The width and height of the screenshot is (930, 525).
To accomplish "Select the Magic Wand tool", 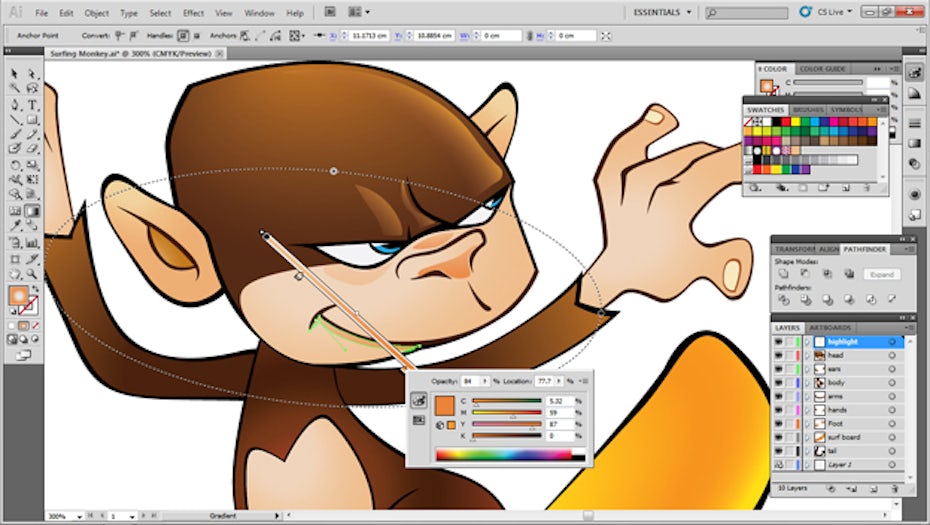I will tap(15, 88).
